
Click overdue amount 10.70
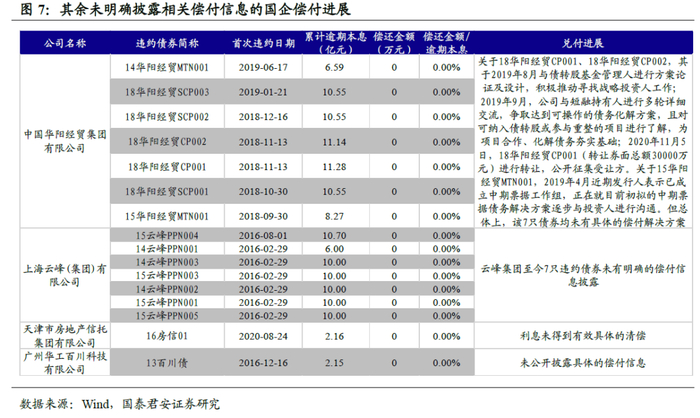334,236
